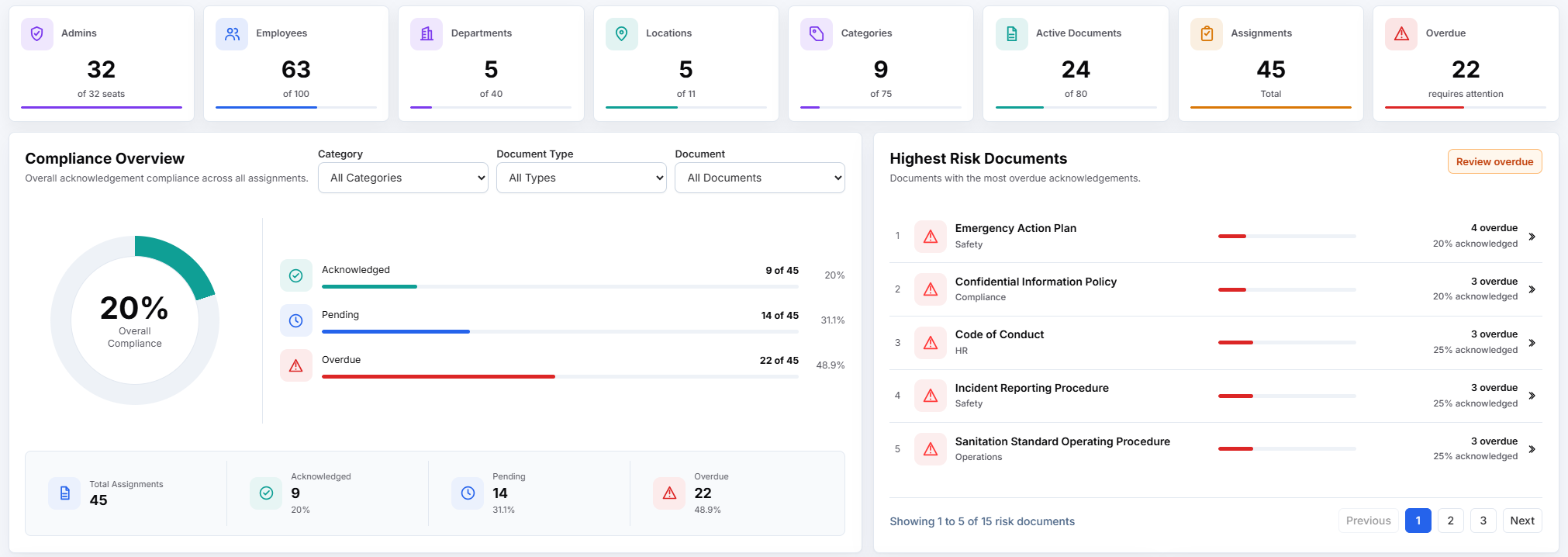This screenshot has width=1568, height=557.
Task: Open the Category dropdown showing All Categories
Action: (x=403, y=178)
